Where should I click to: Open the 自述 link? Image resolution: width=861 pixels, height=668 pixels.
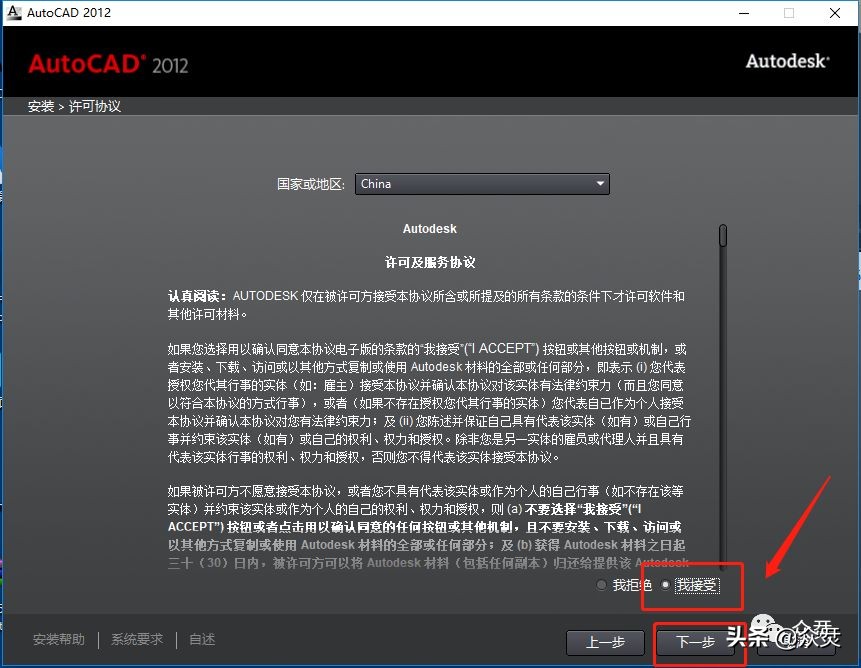pyautogui.click(x=201, y=639)
